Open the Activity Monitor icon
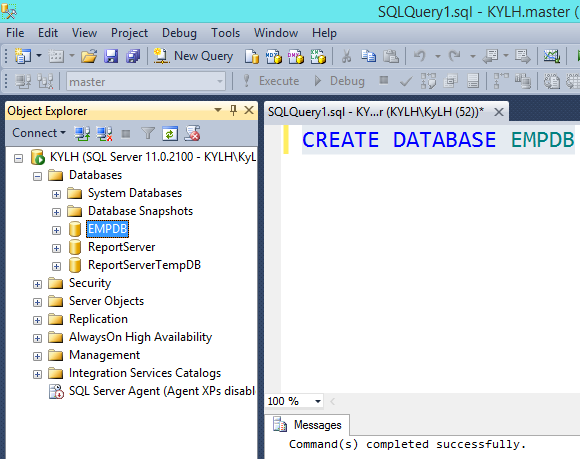 coord(552,56)
